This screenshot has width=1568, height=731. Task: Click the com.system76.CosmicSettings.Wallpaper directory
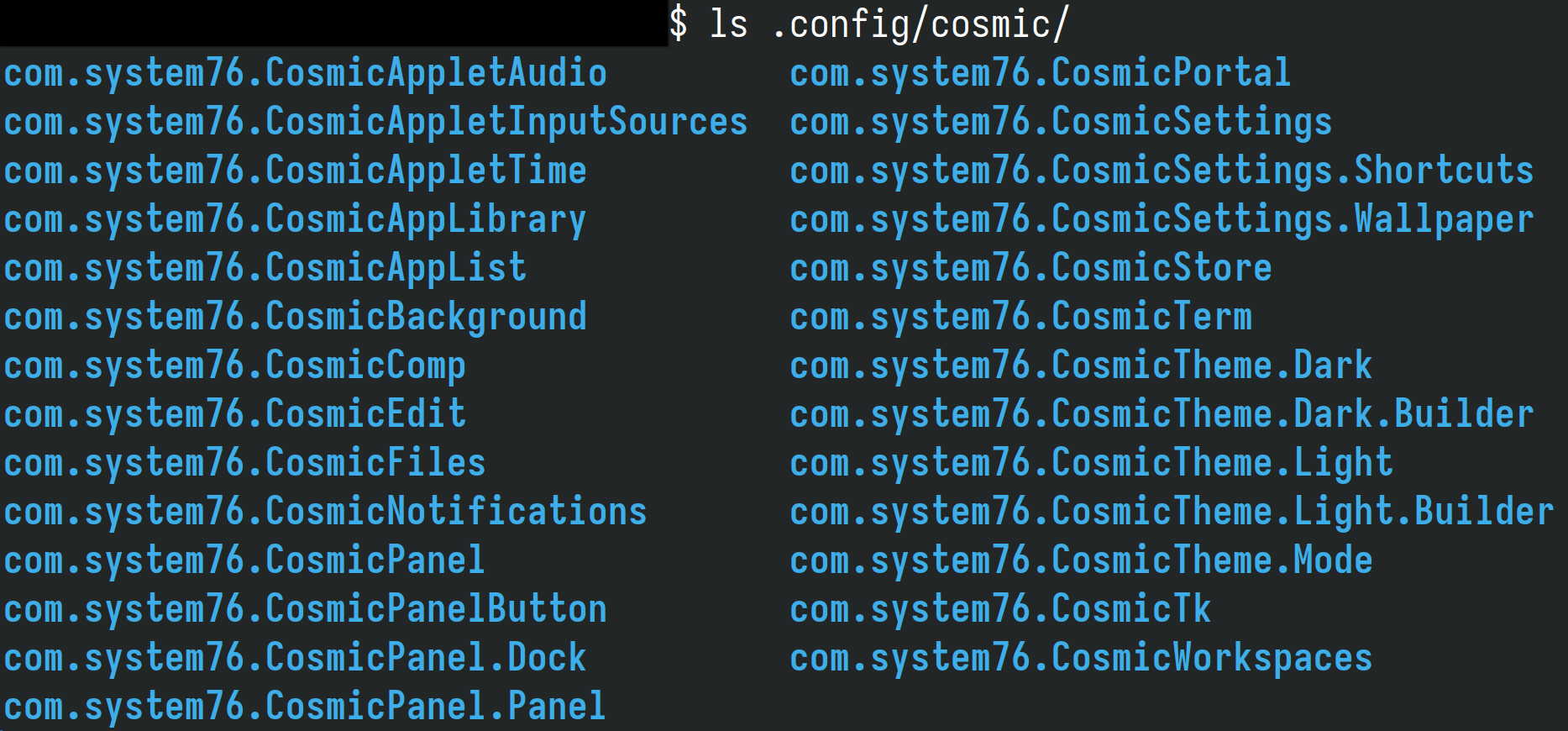tap(1162, 219)
